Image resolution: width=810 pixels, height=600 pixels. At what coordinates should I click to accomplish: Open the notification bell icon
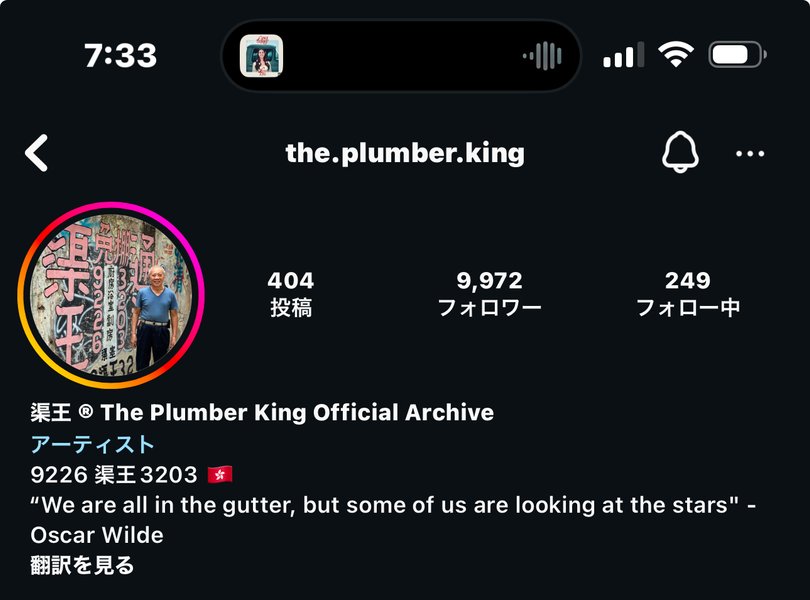[x=680, y=152]
